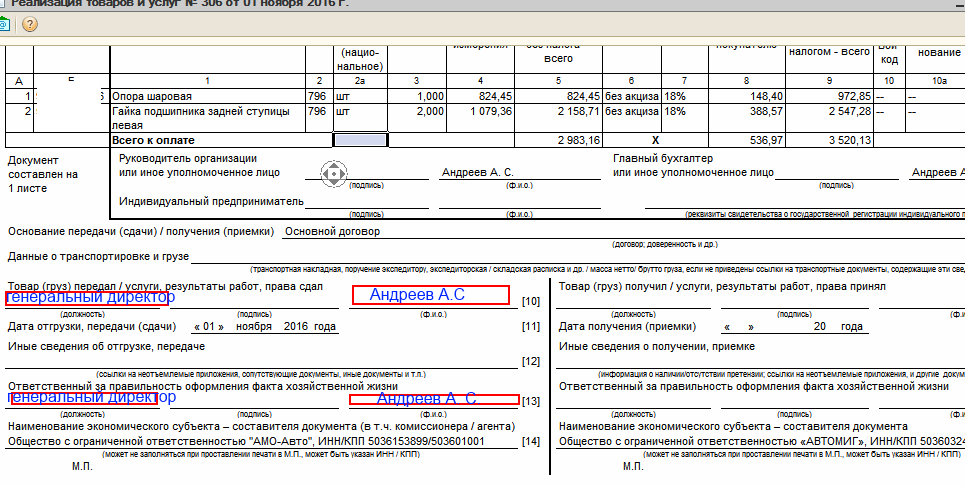Image resolution: width=965 pixels, height=486 pixels.
Task: Click the partially visible icon left of help
Action: tap(5, 24)
